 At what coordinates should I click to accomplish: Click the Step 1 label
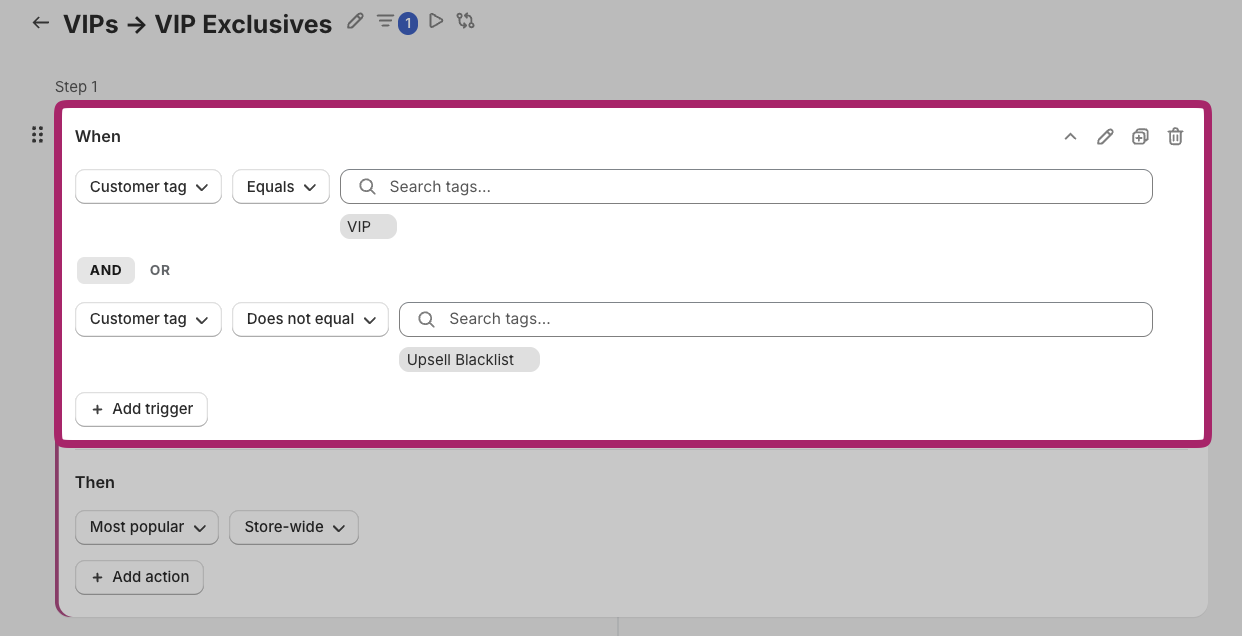77,87
